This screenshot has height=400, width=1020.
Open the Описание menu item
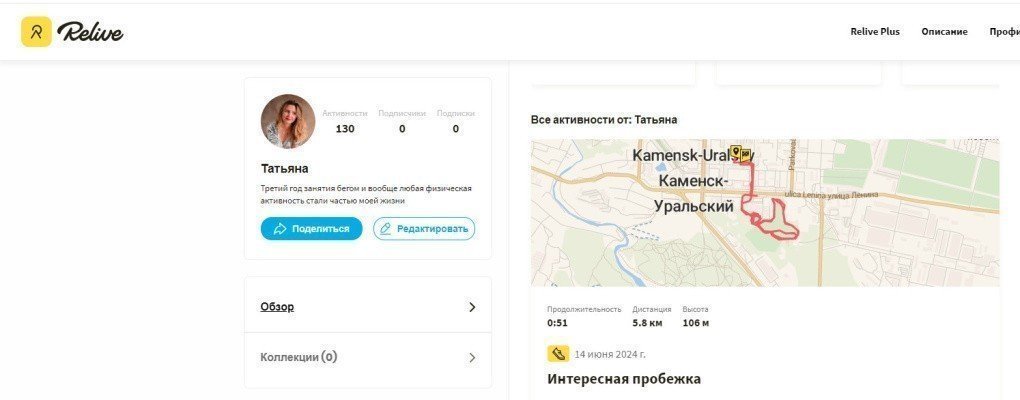coord(945,31)
